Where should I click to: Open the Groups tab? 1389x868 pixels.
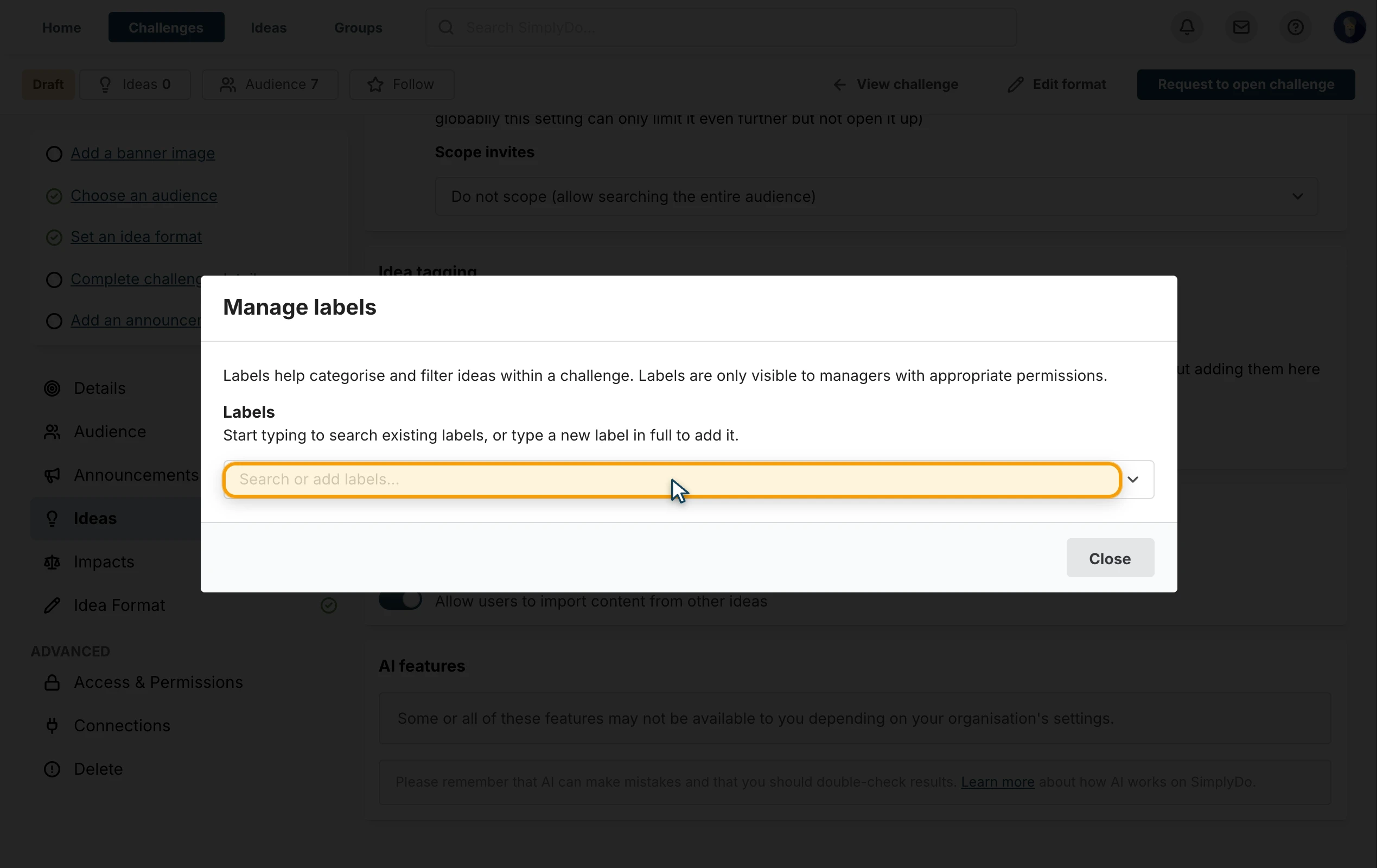pyautogui.click(x=358, y=28)
